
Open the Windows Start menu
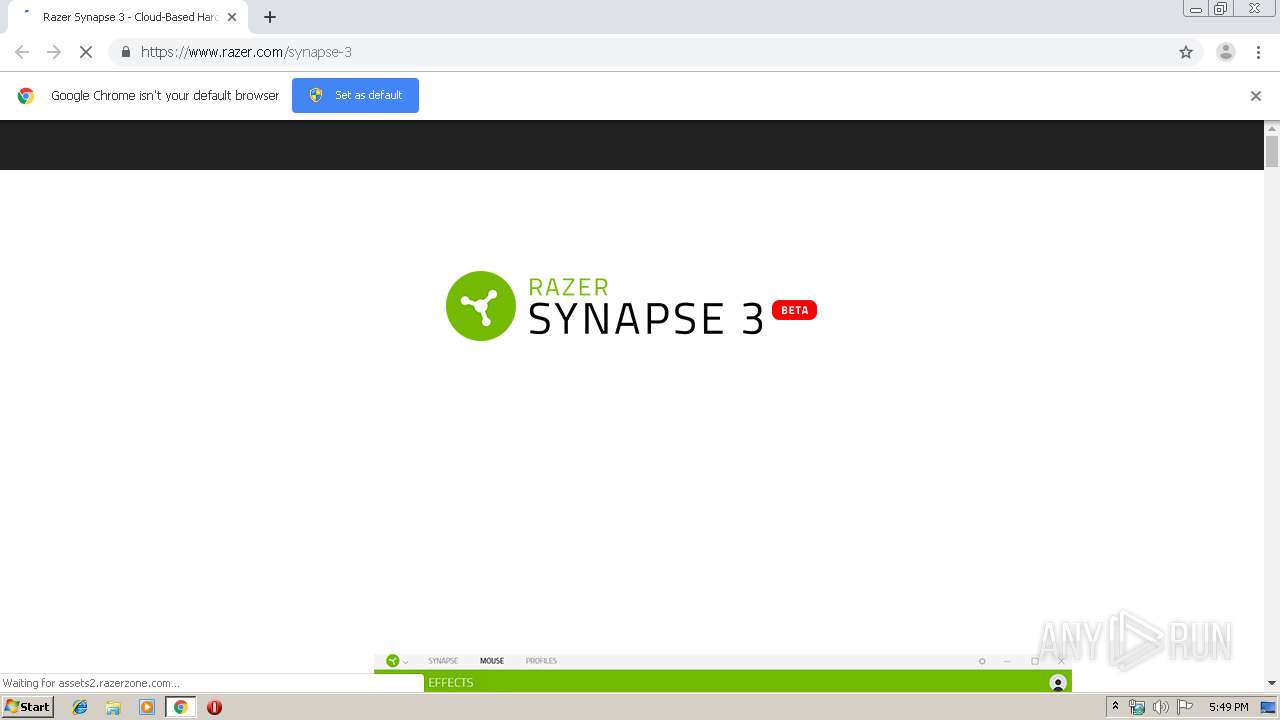27,707
